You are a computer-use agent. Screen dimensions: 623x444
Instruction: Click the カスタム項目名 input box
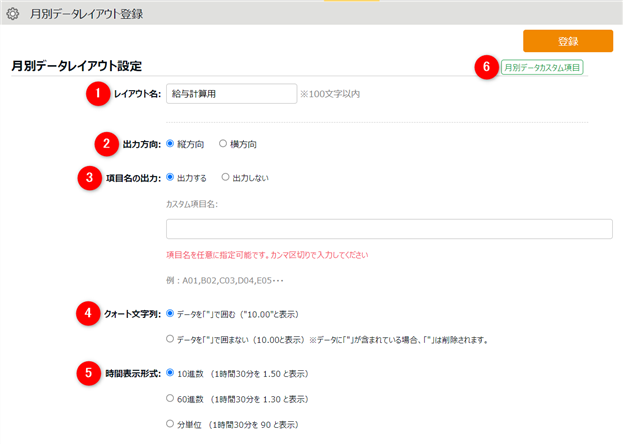(389, 229)
